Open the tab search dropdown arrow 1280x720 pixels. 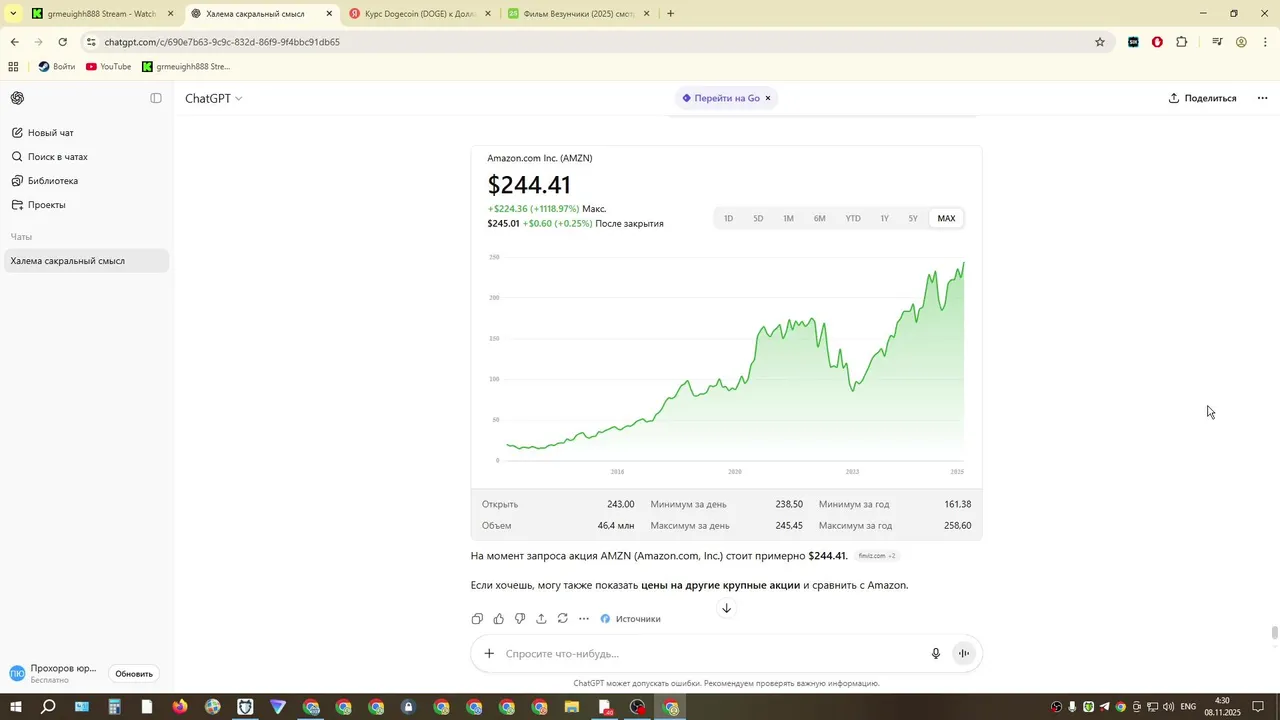click(x=13, y=14)
